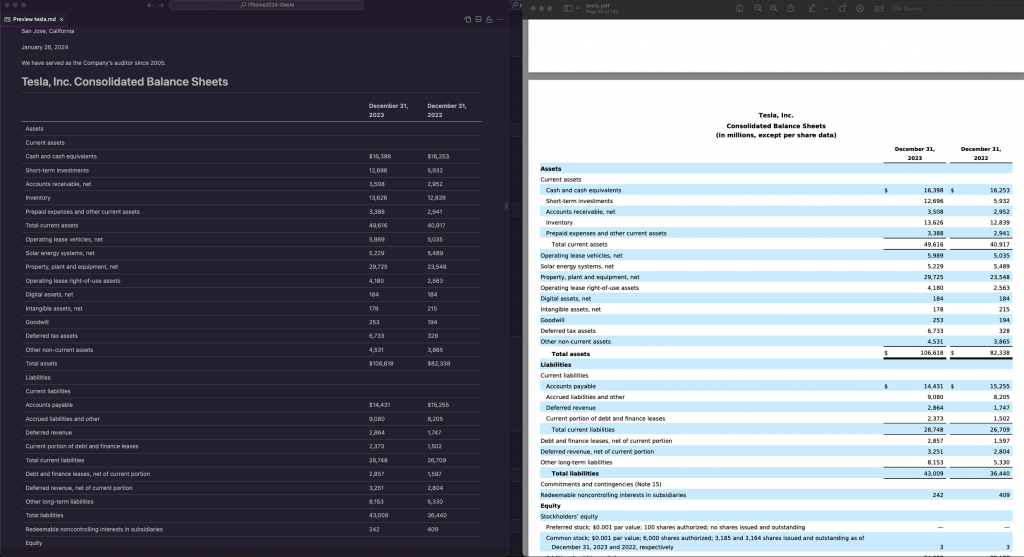The image size is (1024, 557).
Task: Click 'Accrued liabilities and other' in the PDF
Action: 585,397
